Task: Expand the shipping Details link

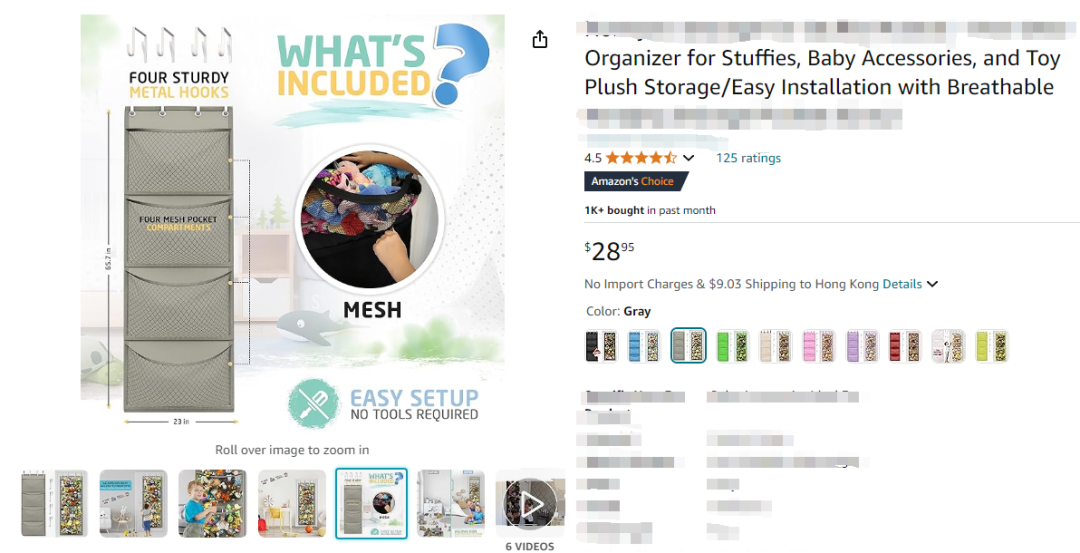Action: [x=902, y=284]
